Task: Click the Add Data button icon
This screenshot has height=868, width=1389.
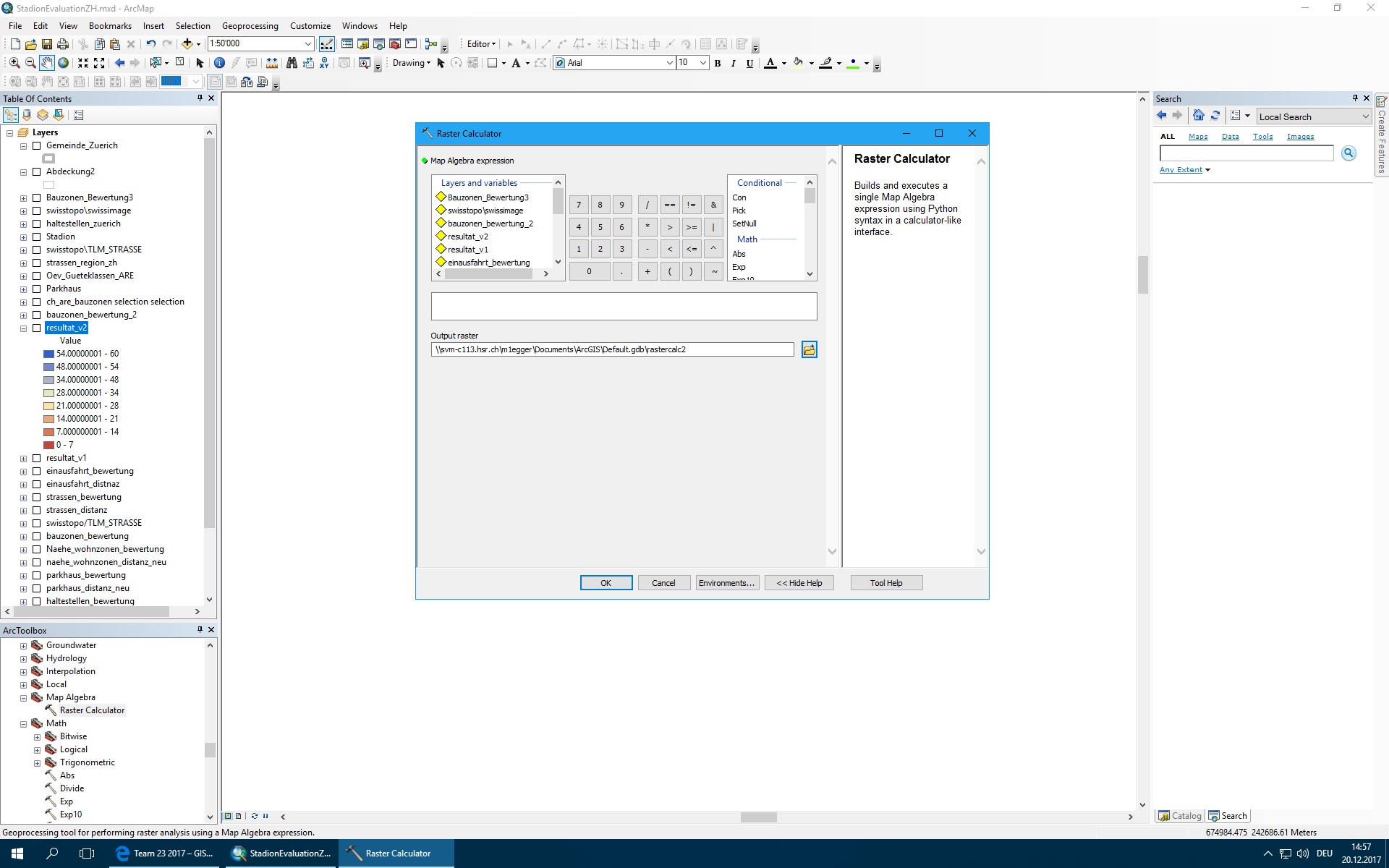Action: click(187, 44)
